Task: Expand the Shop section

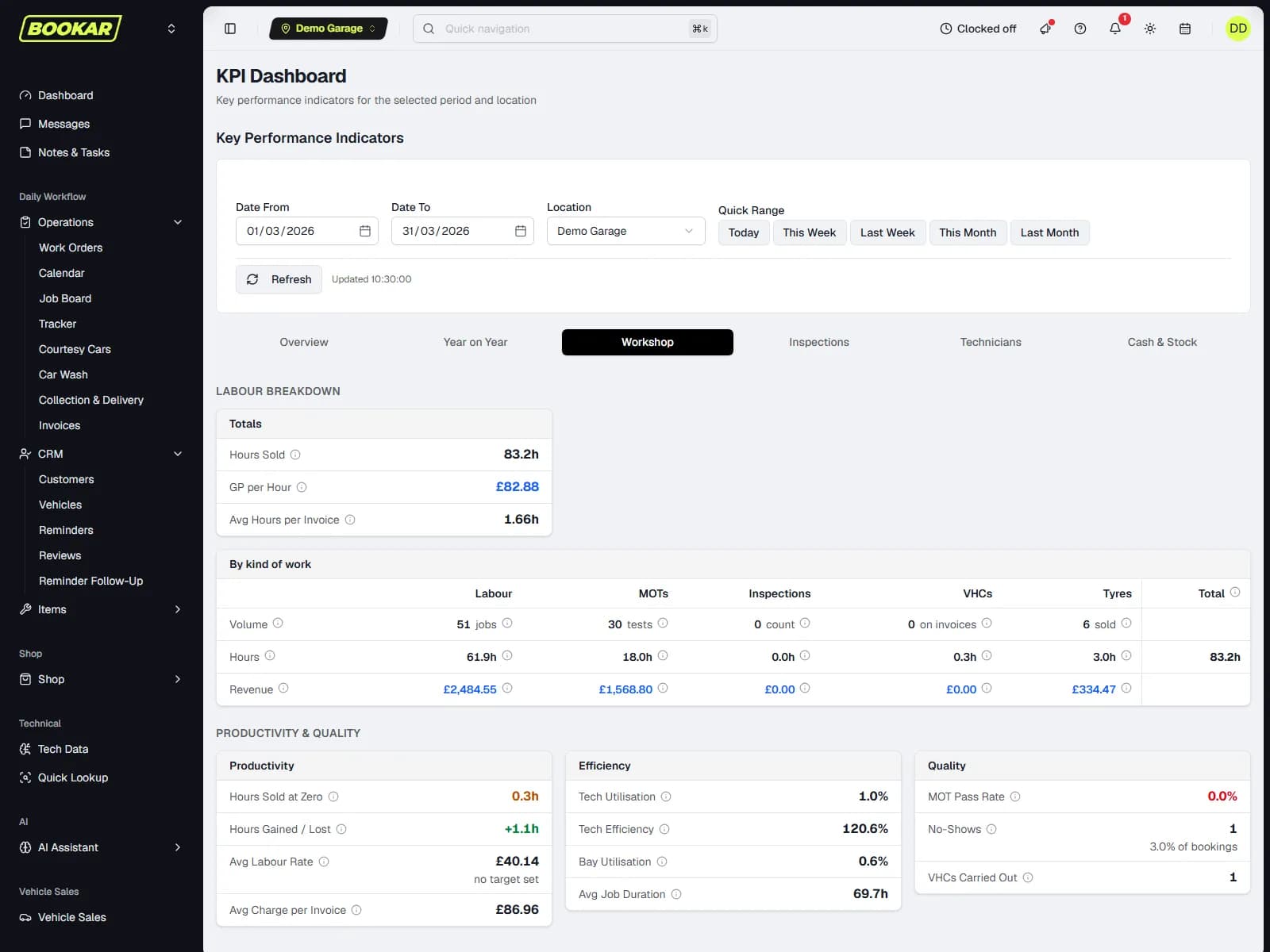Action: coord(102,679)
